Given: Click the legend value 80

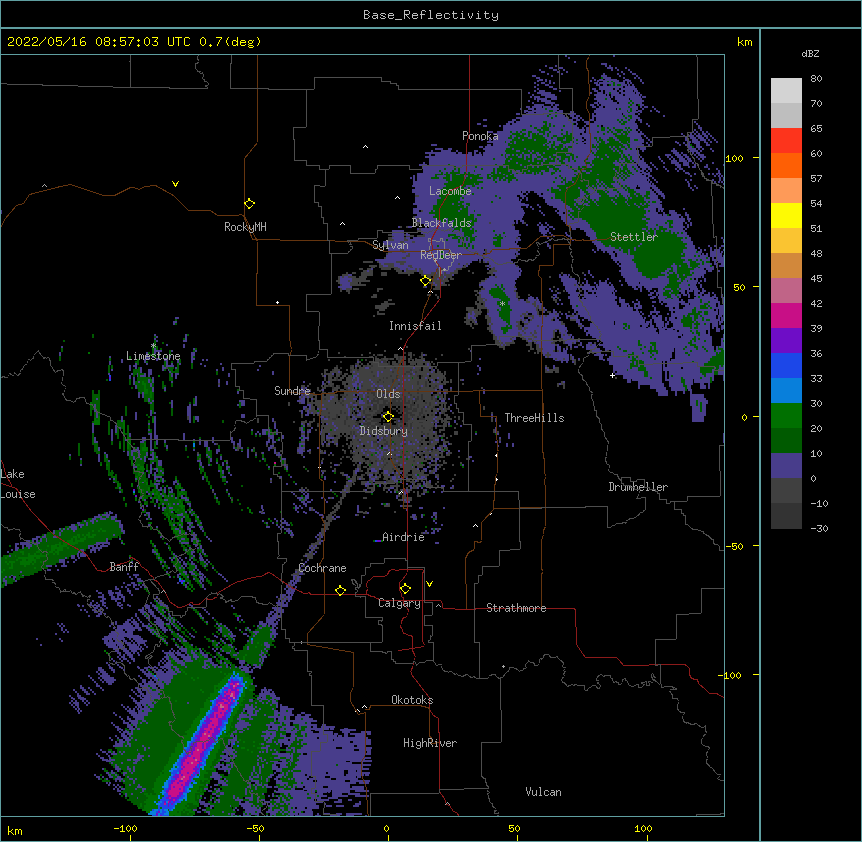Looking at the screenshot, I should tap(816, 79).
